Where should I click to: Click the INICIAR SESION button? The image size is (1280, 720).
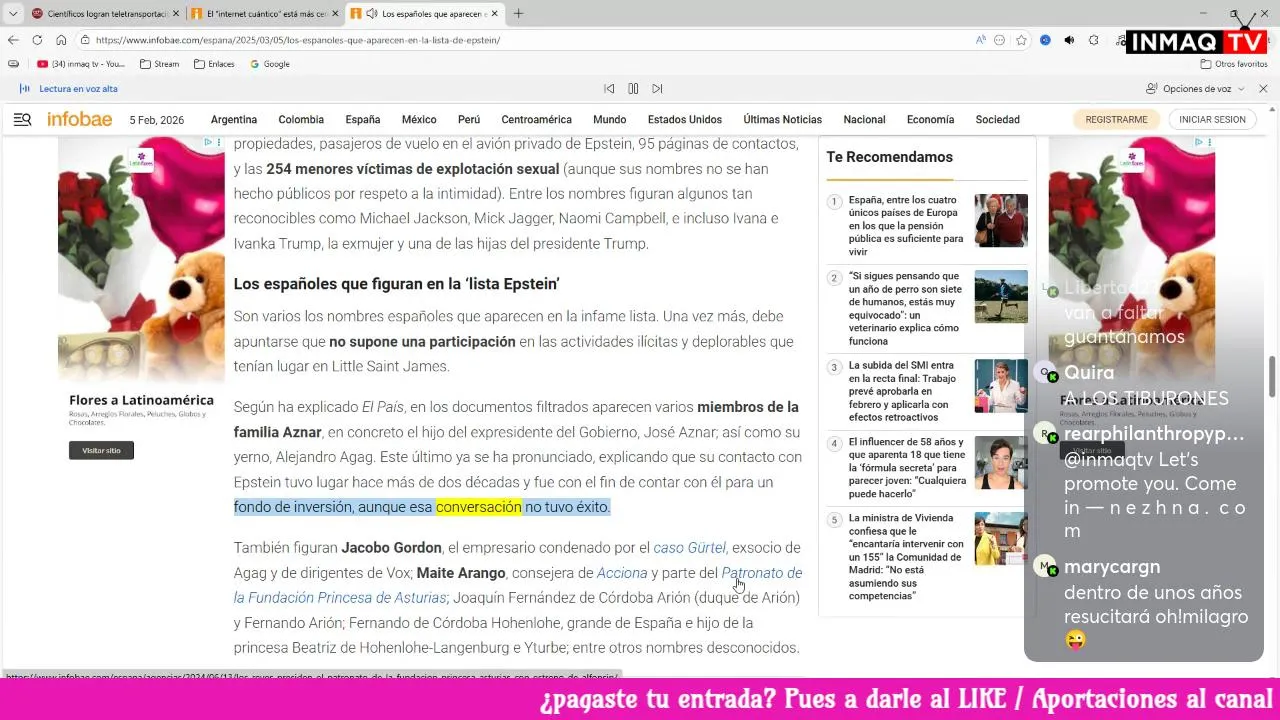coord(1212,119)
